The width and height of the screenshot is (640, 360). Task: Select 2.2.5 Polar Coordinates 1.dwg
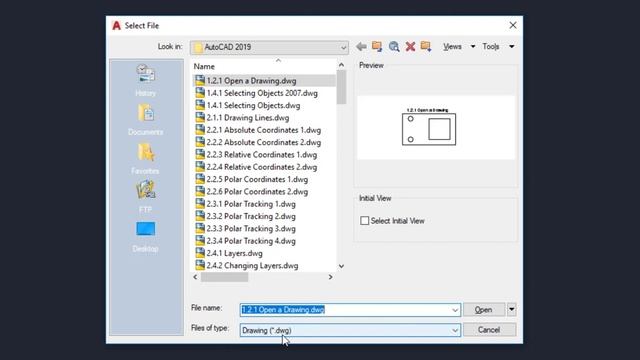pos(257,179)
